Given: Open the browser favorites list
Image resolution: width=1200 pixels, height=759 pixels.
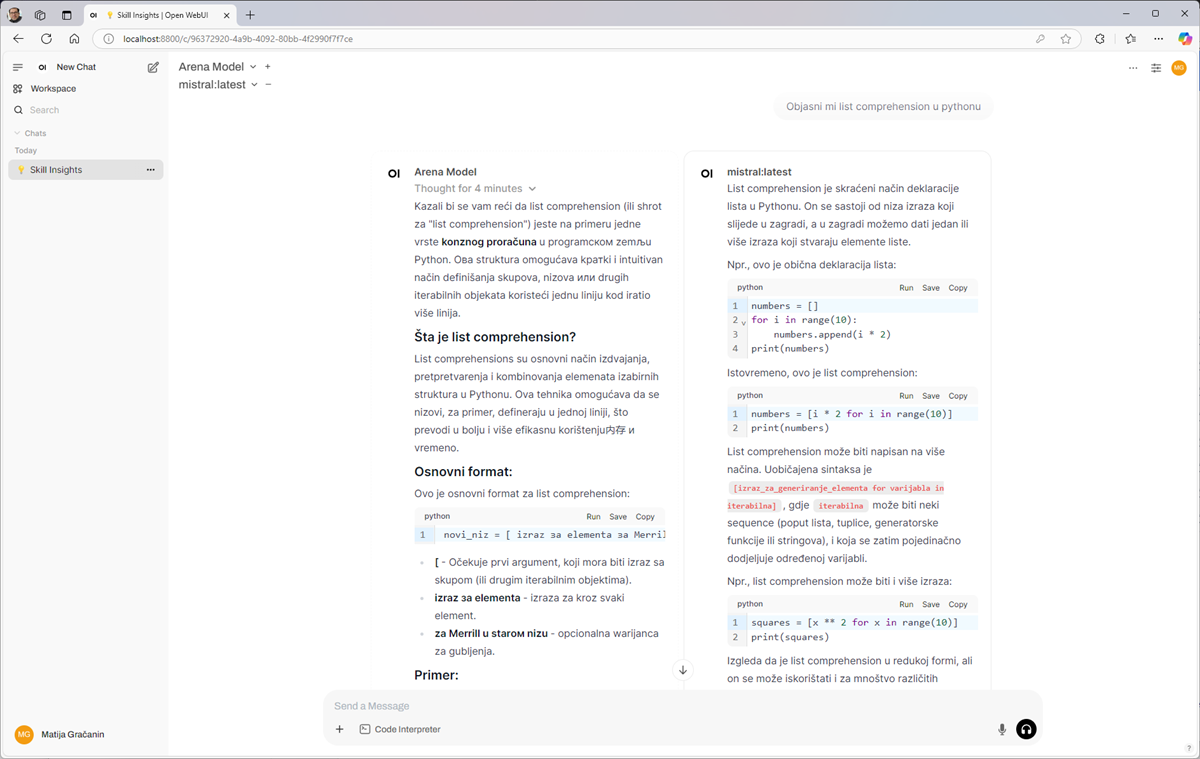Looking at the screenshot, I should tap(1130, 39).
